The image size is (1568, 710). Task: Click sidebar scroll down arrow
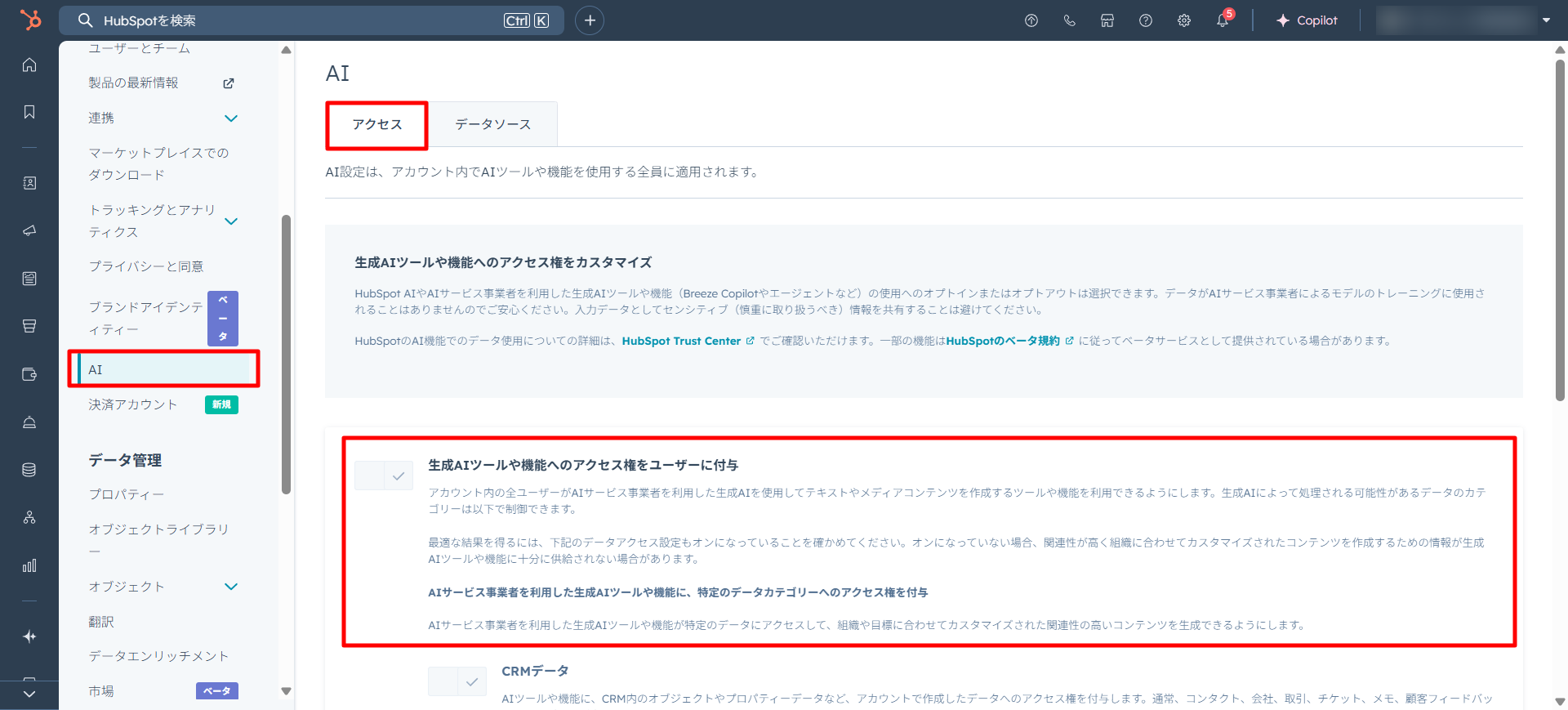click(x=286, y=691)
